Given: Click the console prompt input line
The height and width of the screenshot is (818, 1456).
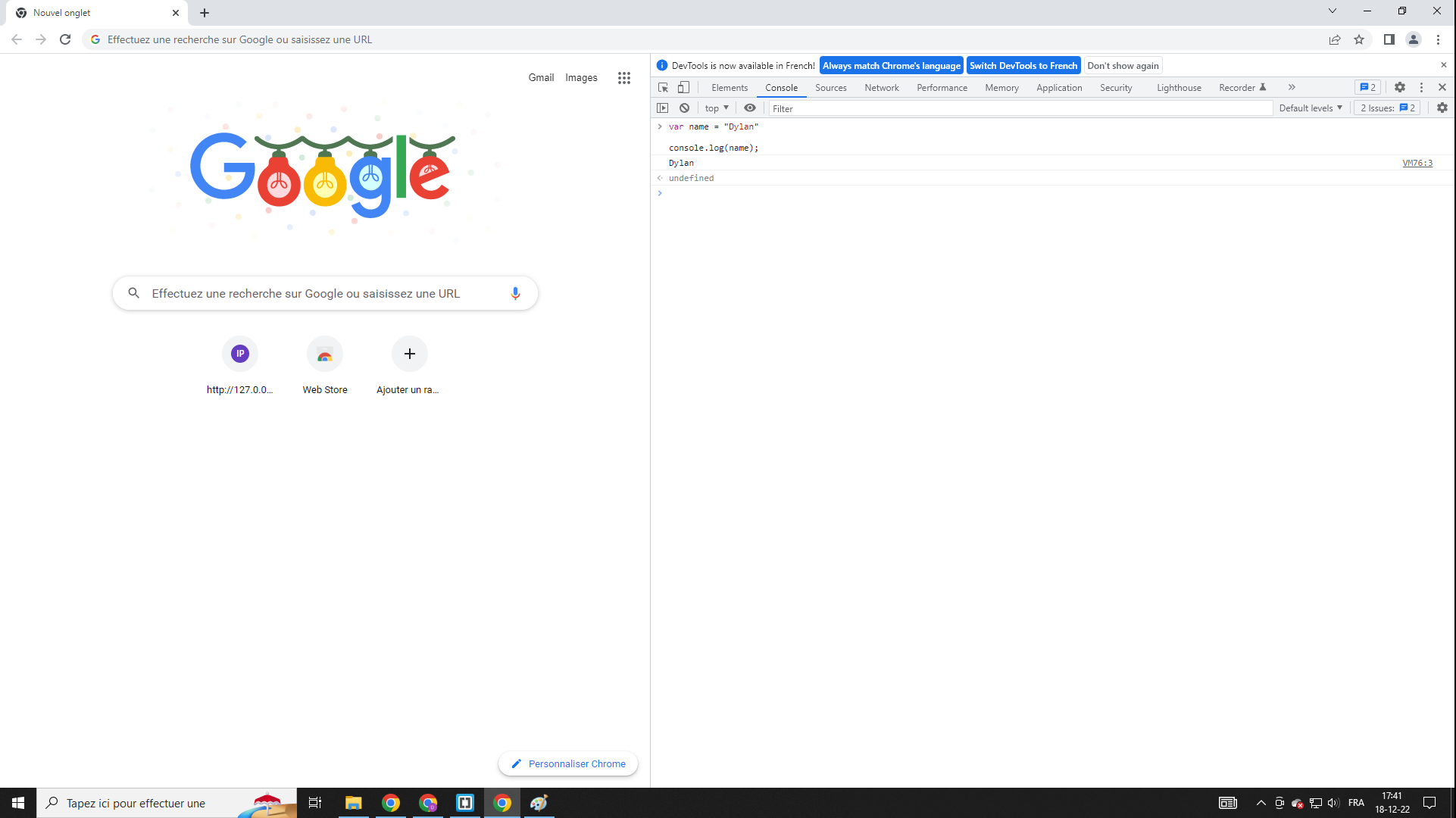Looking at the screenshot, I should click(x=1053, y=193).
